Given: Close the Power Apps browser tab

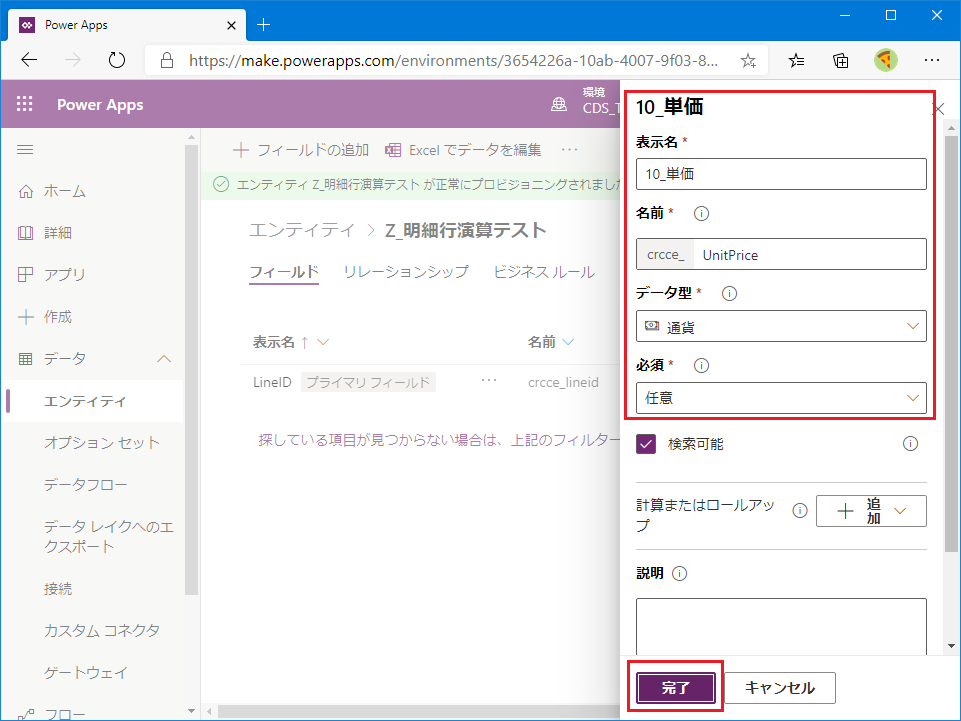Looking at the screenshot, I should pyautogui.click(x=231, y=25).
